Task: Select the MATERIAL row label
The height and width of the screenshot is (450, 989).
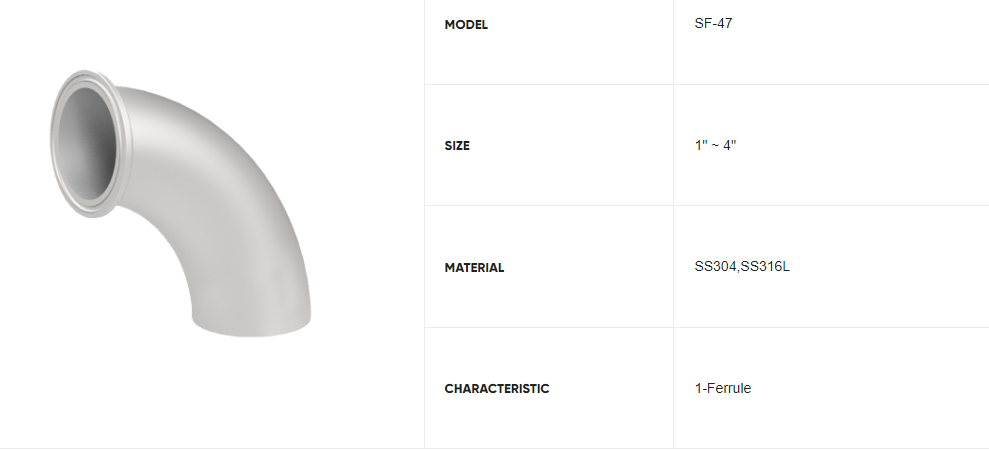Action: pos(474,268)
